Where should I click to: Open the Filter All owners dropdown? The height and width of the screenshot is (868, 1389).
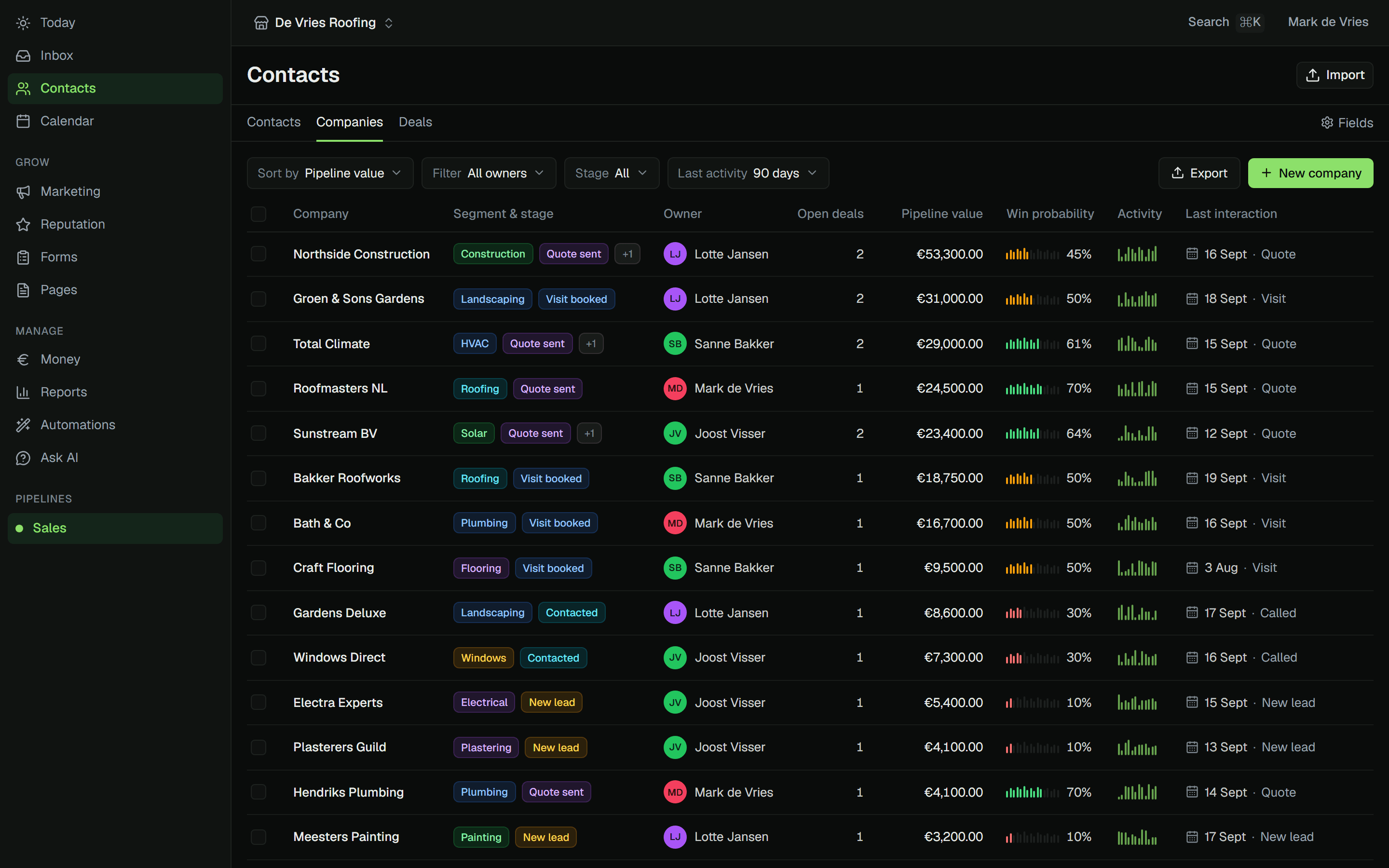click(489, 174)
